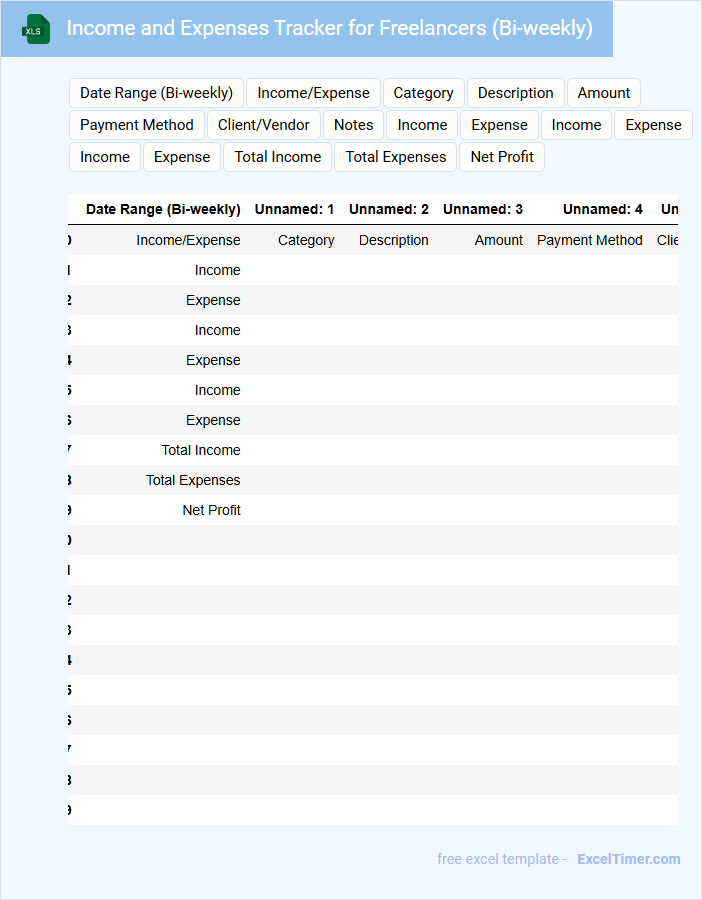Click the Date Range (Bi-weekly) column header
The height and width of the screenshot is (900, 702).
click(163, 210)
